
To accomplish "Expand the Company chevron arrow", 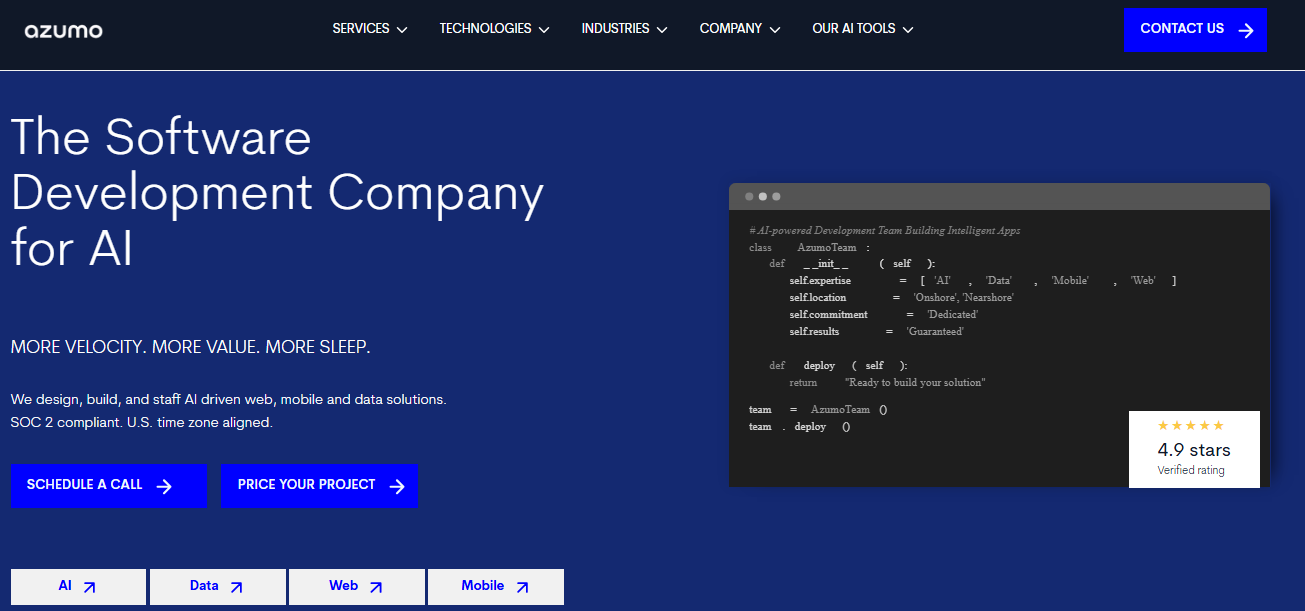I will (775, 30).
